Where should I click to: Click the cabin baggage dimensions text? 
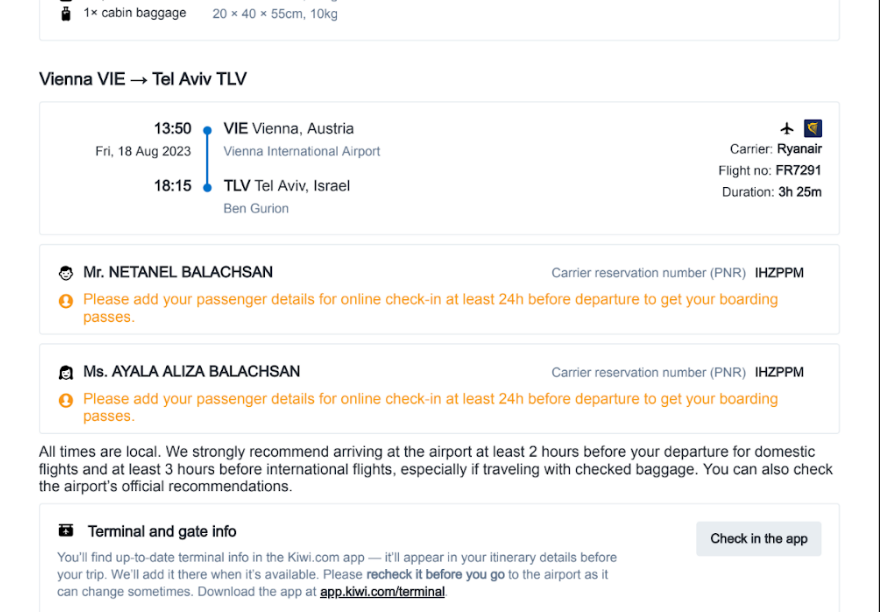pyautogui.click(x=275, y=14)
